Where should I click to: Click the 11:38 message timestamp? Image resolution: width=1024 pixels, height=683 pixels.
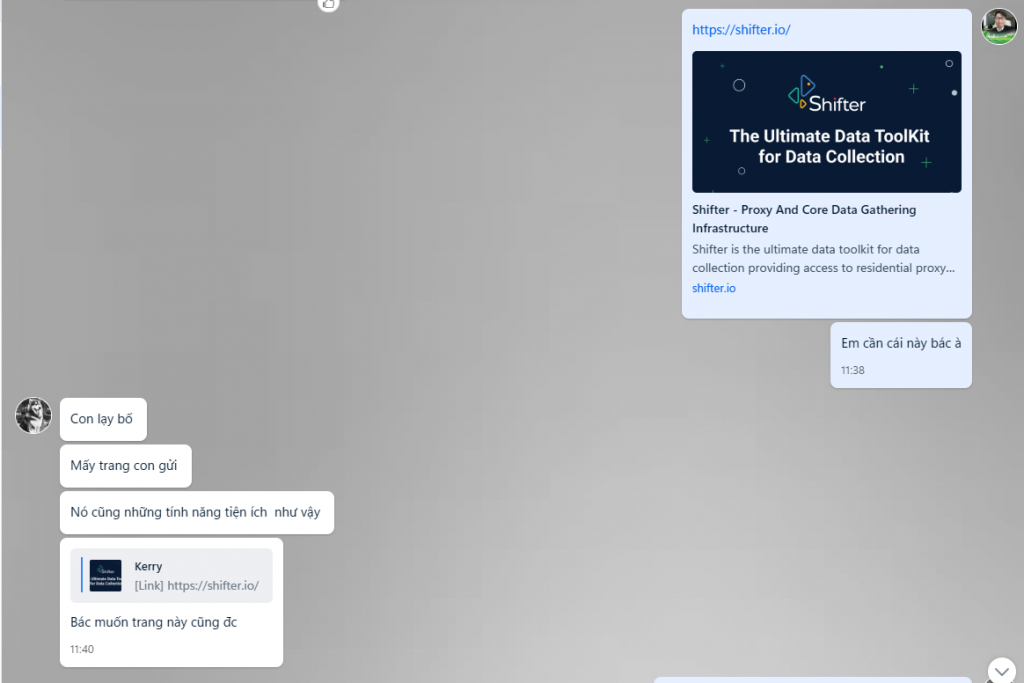click(852, 370)
